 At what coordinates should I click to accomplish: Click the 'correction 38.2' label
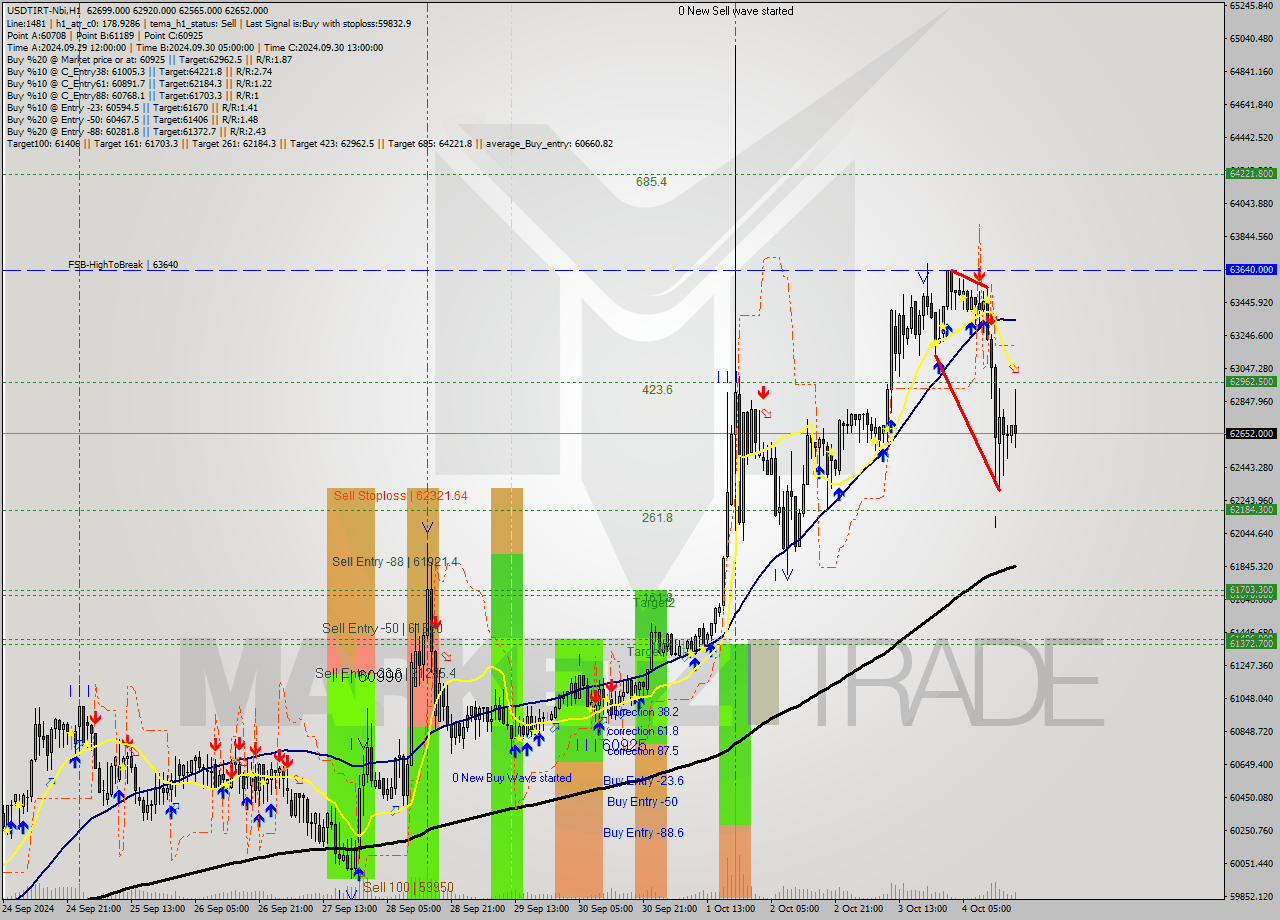pyautogui.click(x=643, y=712)
